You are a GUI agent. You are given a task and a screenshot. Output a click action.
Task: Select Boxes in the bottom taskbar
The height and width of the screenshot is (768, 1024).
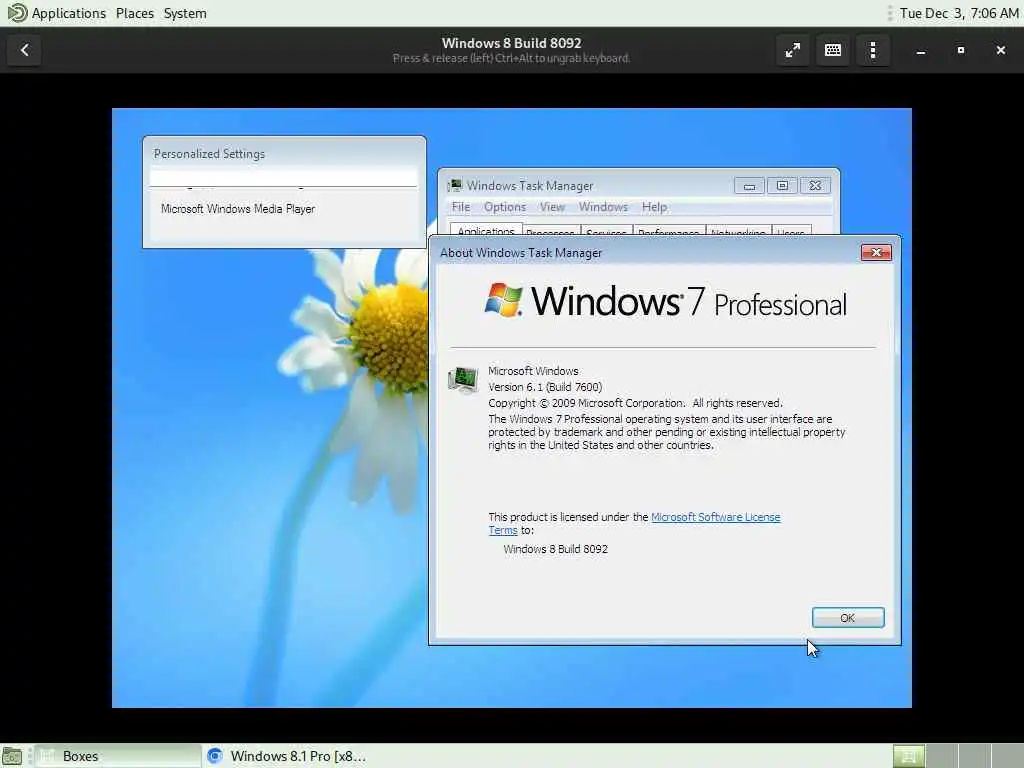coord(118,756)
